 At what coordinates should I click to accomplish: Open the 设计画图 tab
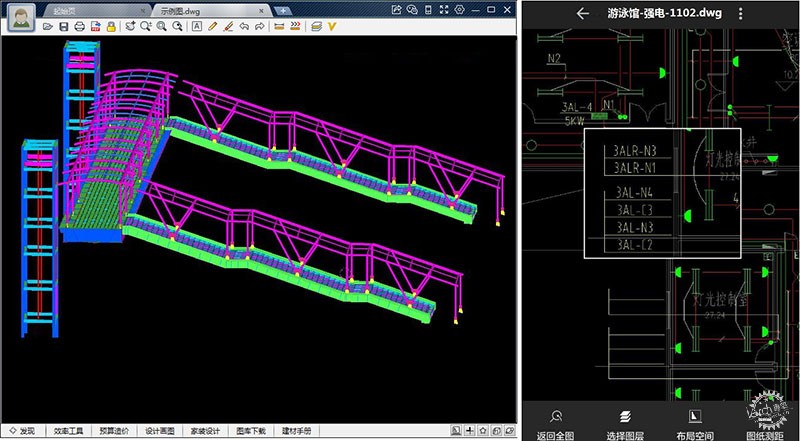click(160, 431)
